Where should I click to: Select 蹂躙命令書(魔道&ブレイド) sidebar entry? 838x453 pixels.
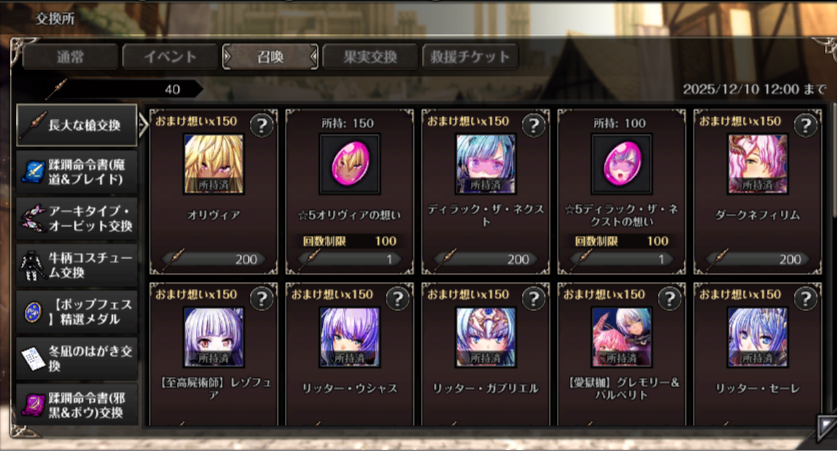[77, 172]
